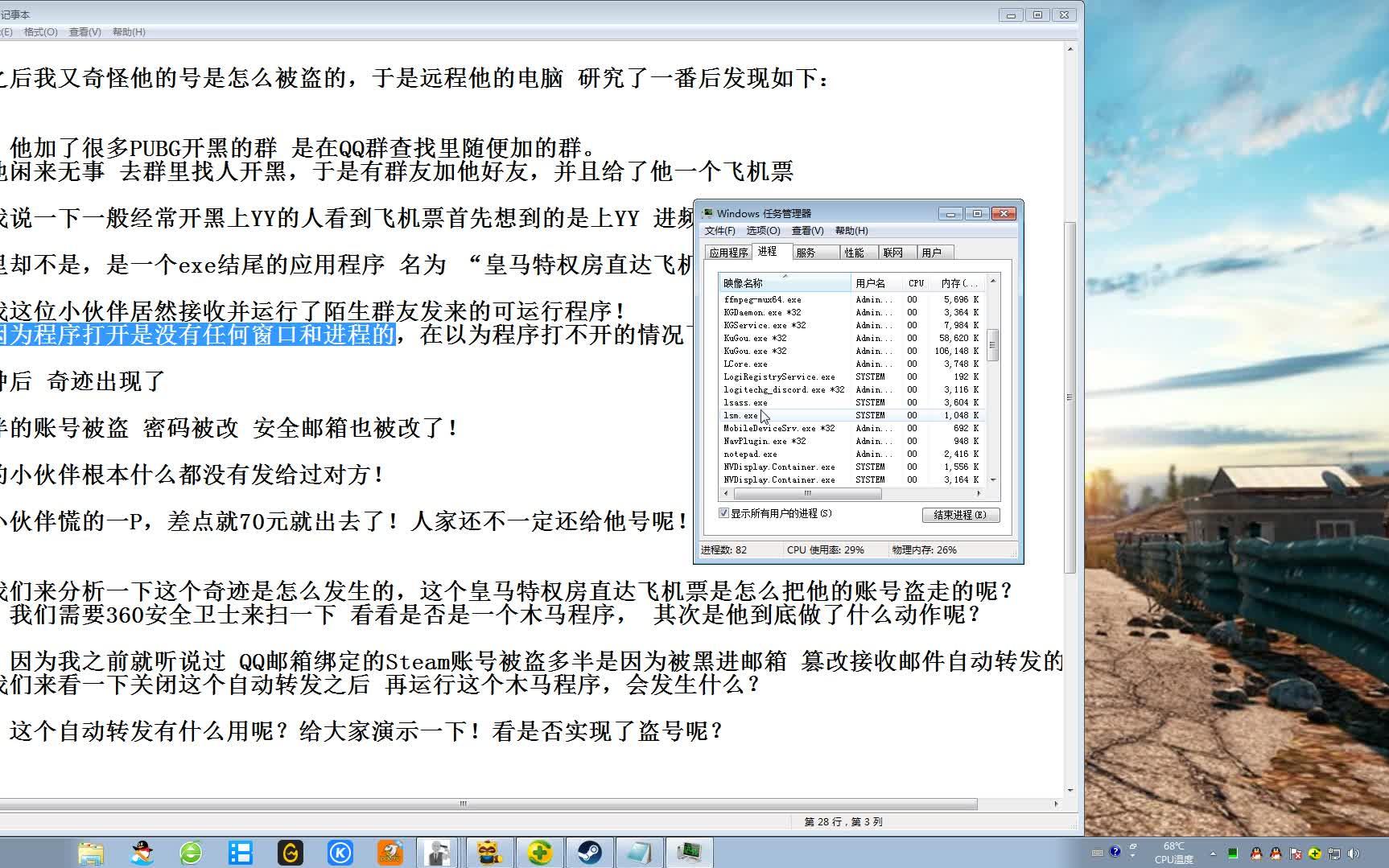
Task: Open Task Manager 帮助(H) menu
Action: [x=851, y=231]
